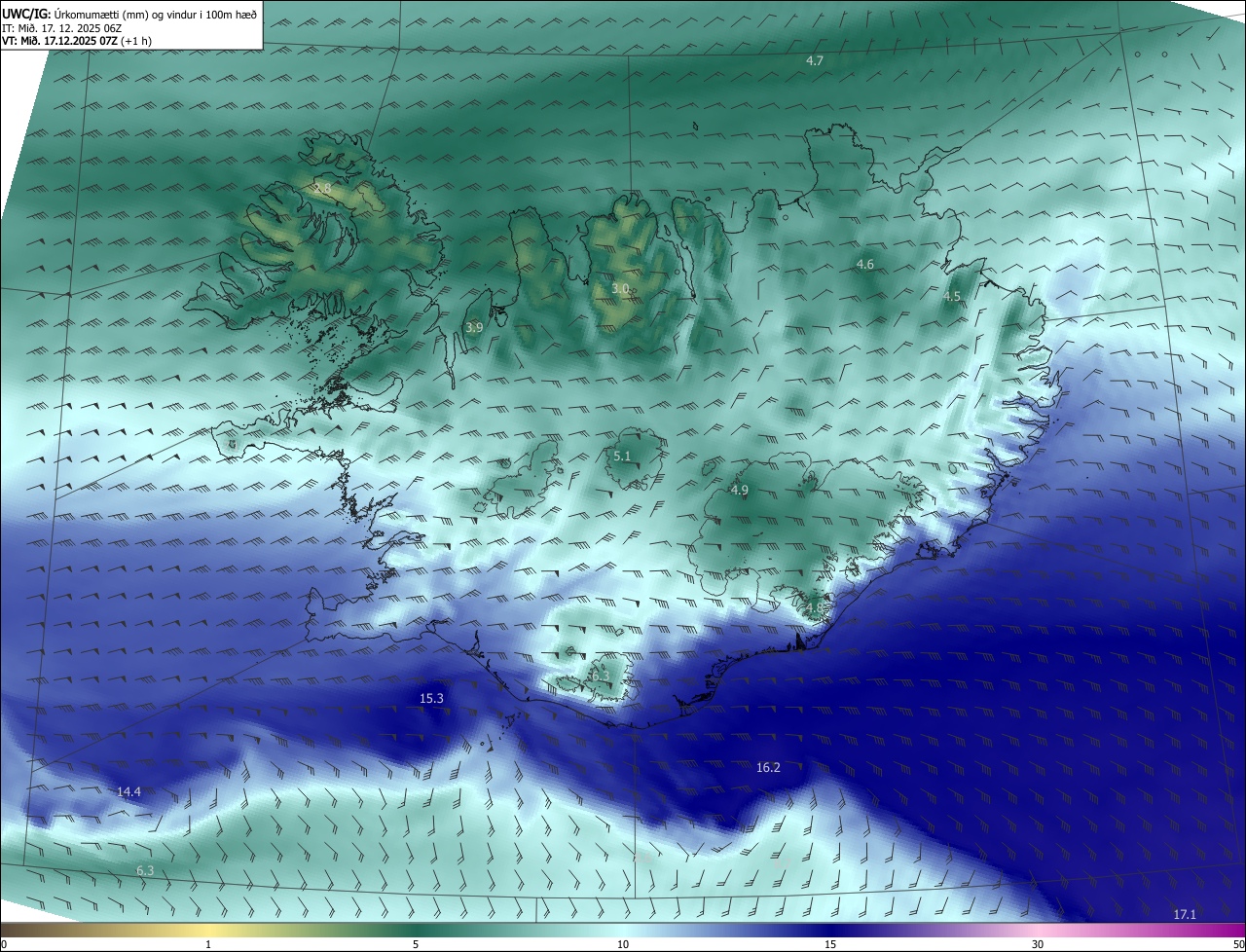Select the 3.9 precipitable water value
The height and width of the screenshot is (952, 1246).
pyautogui.click(x=474, y=328)
